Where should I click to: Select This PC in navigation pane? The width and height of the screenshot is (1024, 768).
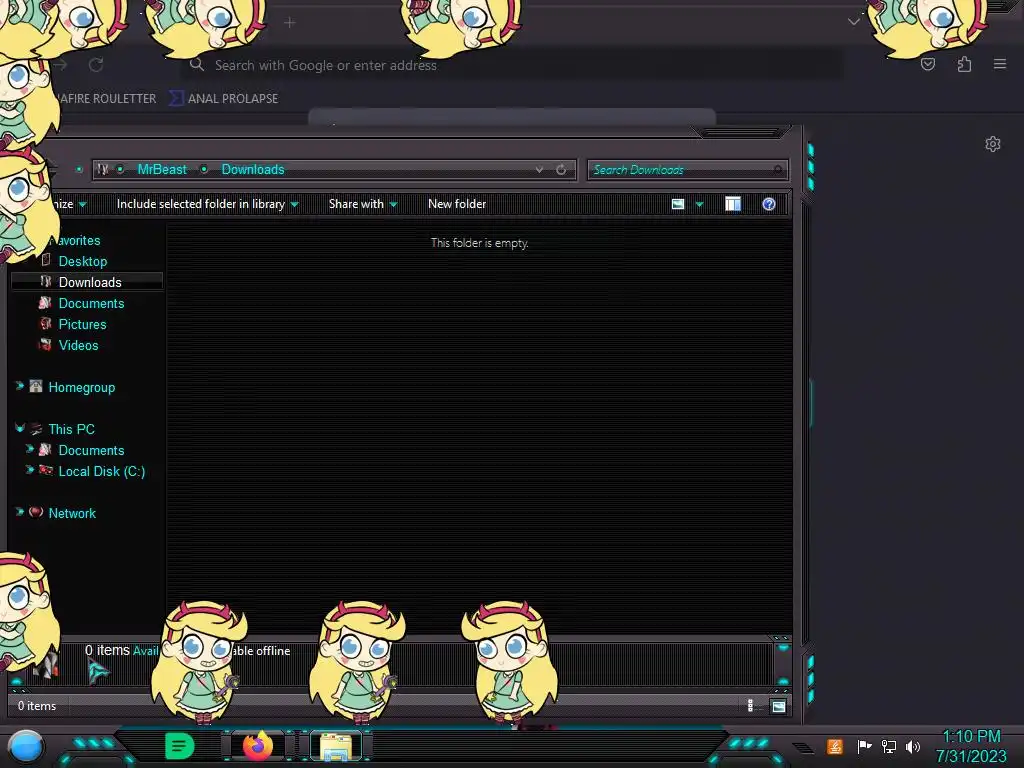(71, 429)
